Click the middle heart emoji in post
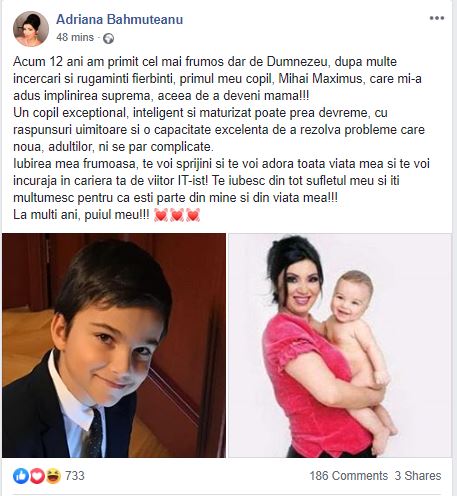Image resolution: width=457 pixels, height=496 pixels. click(x=177, y=215)
